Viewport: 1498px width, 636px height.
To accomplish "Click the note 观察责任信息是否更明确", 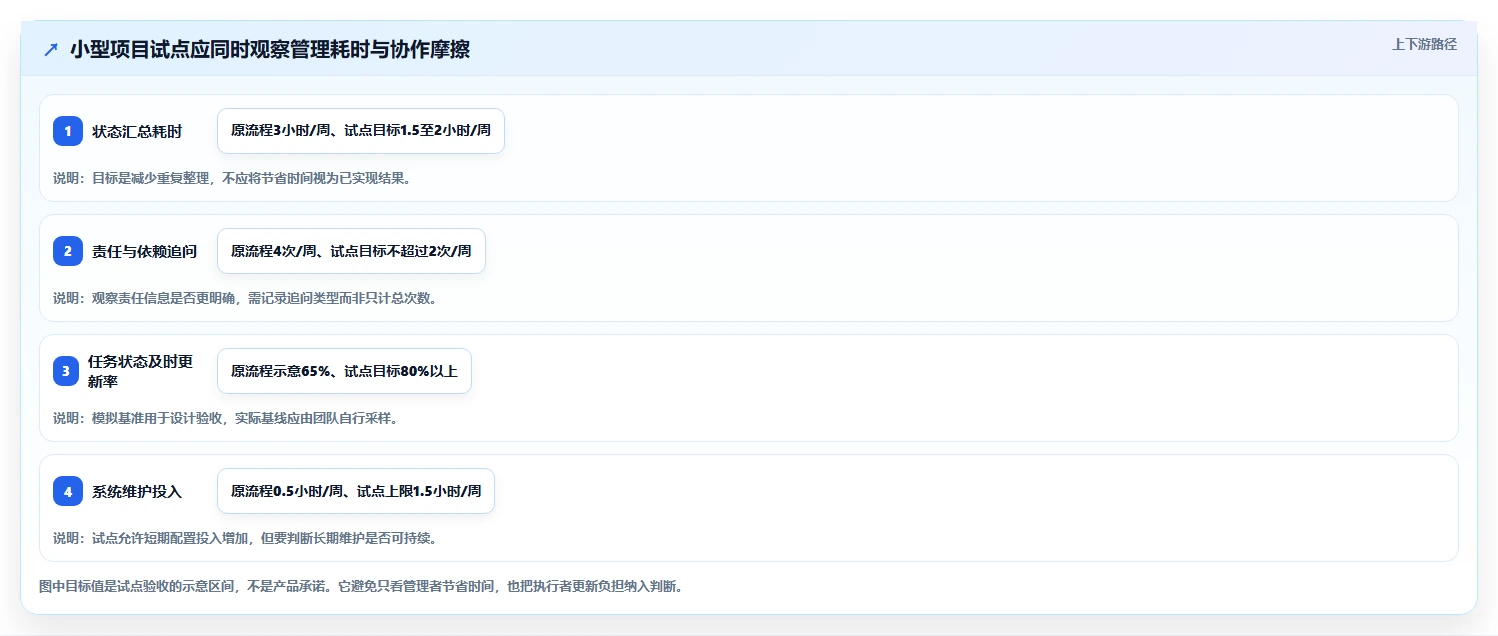I will 245,298.
